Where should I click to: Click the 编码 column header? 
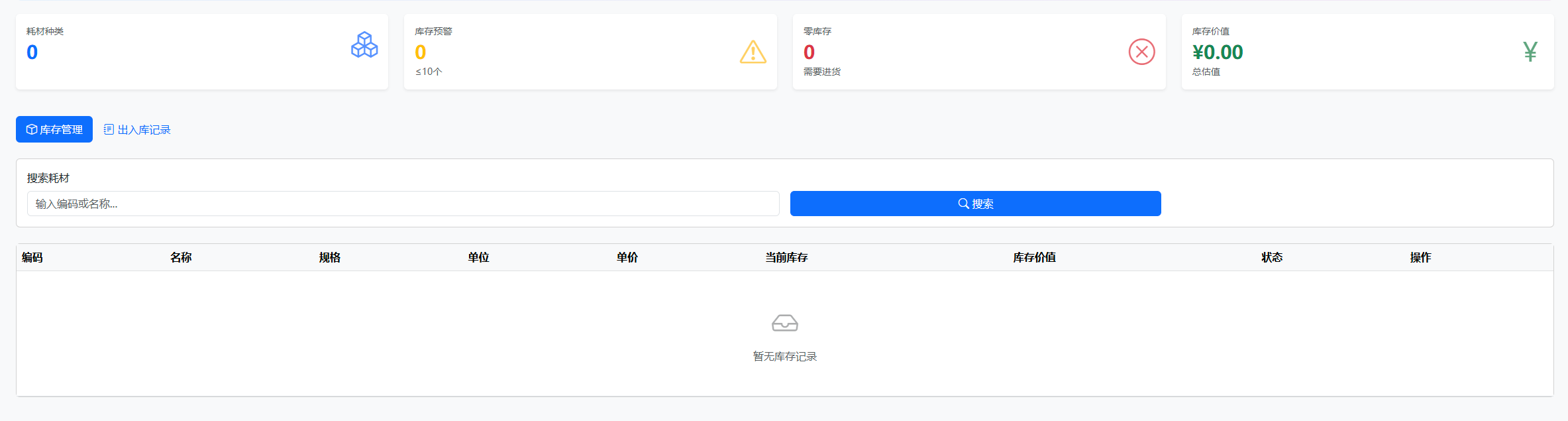[32, 257]
